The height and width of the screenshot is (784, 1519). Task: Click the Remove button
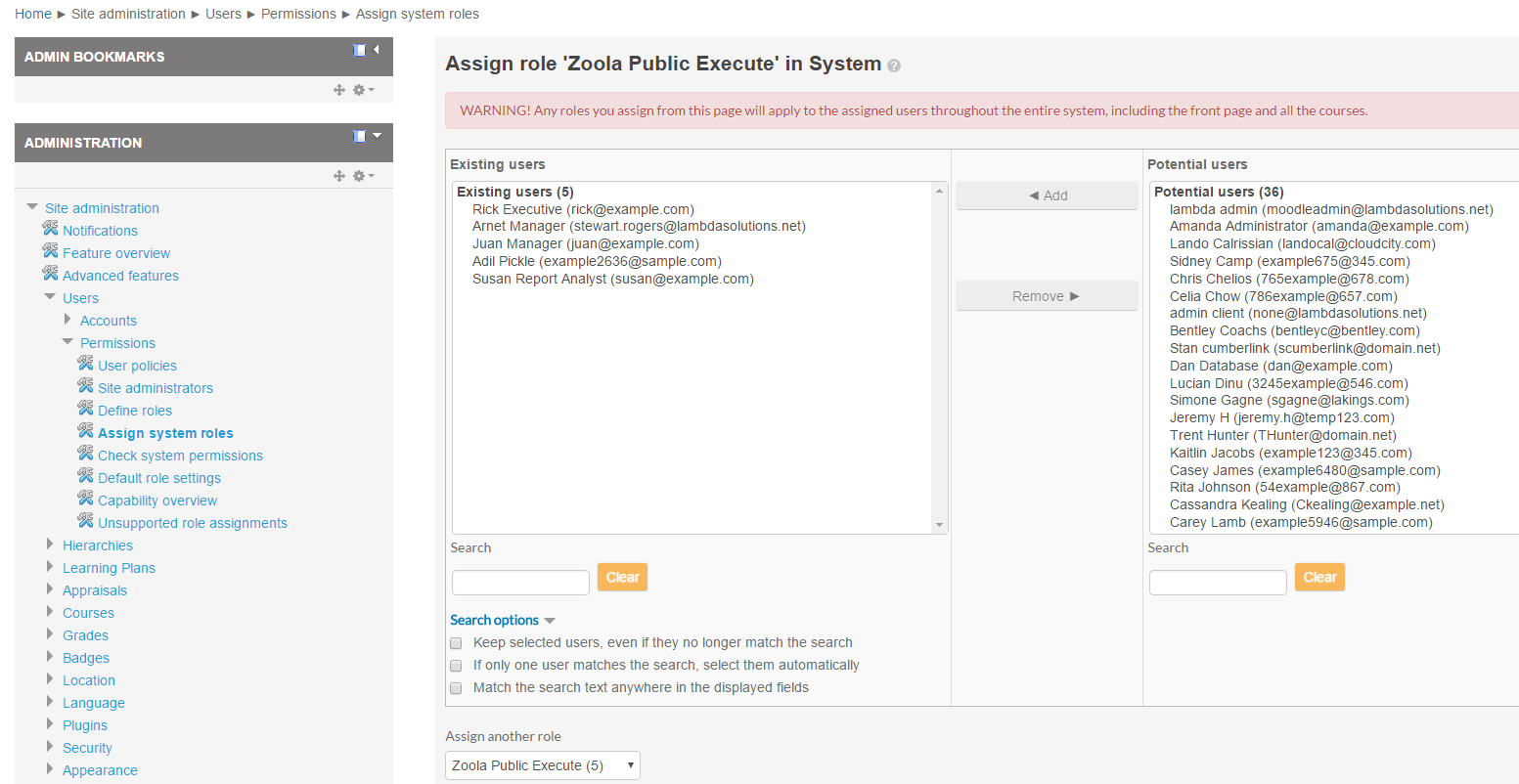(1046, 296)
